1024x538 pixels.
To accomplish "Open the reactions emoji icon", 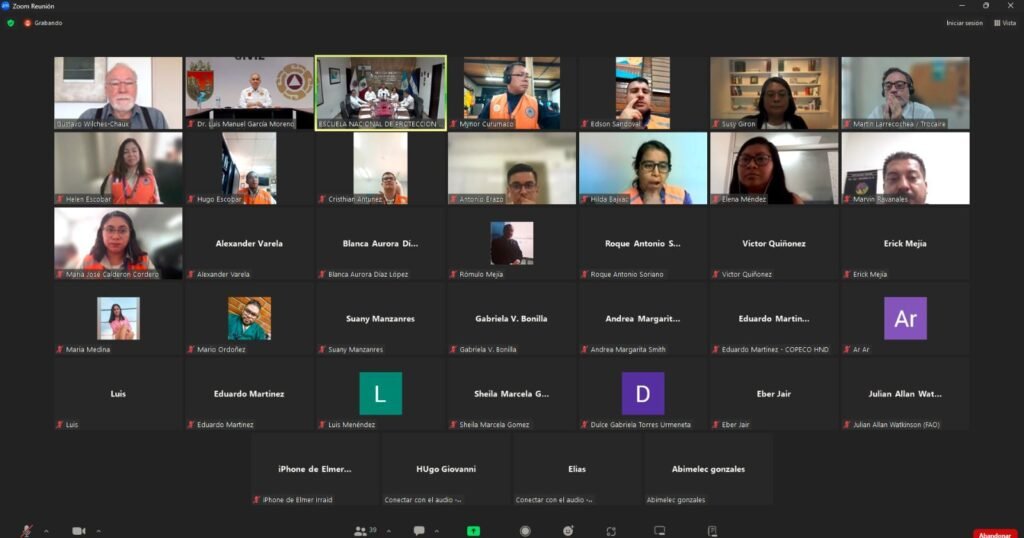I will pos(568,531).
